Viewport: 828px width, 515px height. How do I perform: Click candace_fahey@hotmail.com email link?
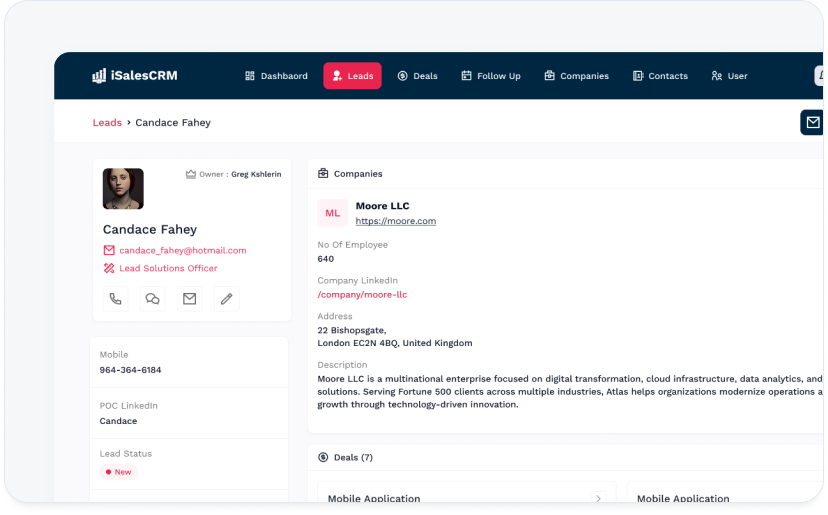point(183,250)
